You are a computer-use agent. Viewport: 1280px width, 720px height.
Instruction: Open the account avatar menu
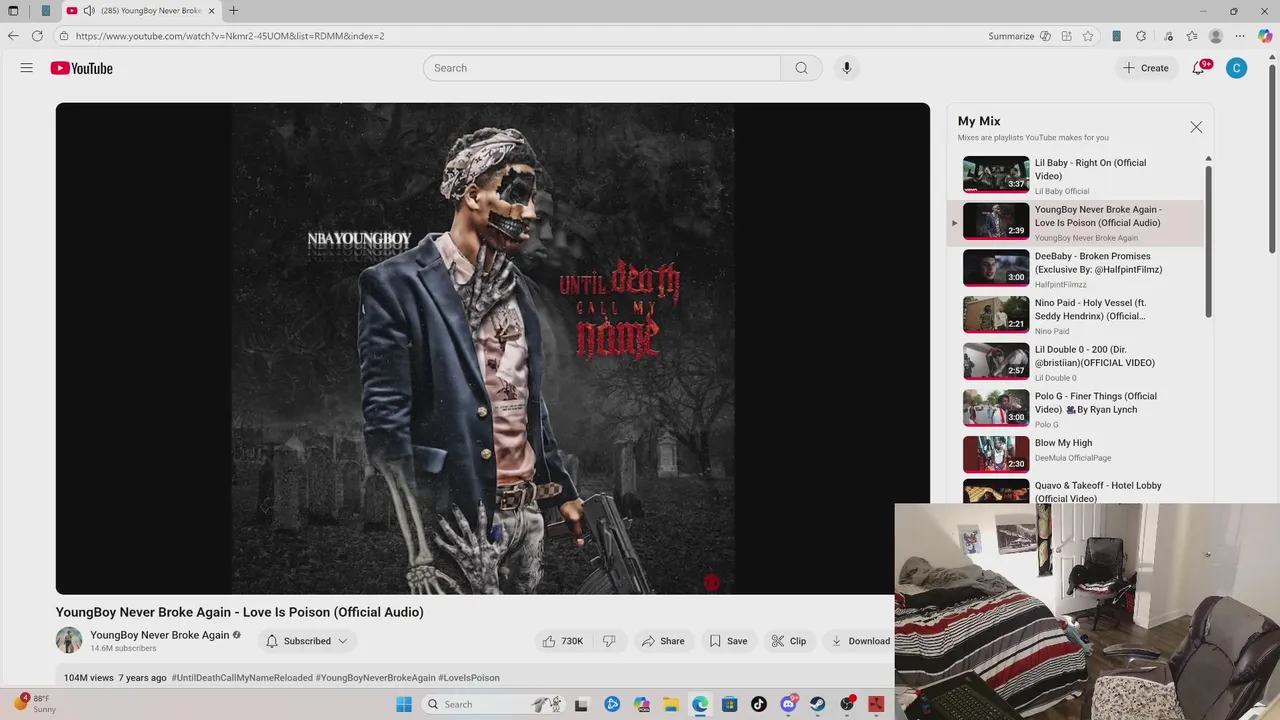(x=1237, y=68)
